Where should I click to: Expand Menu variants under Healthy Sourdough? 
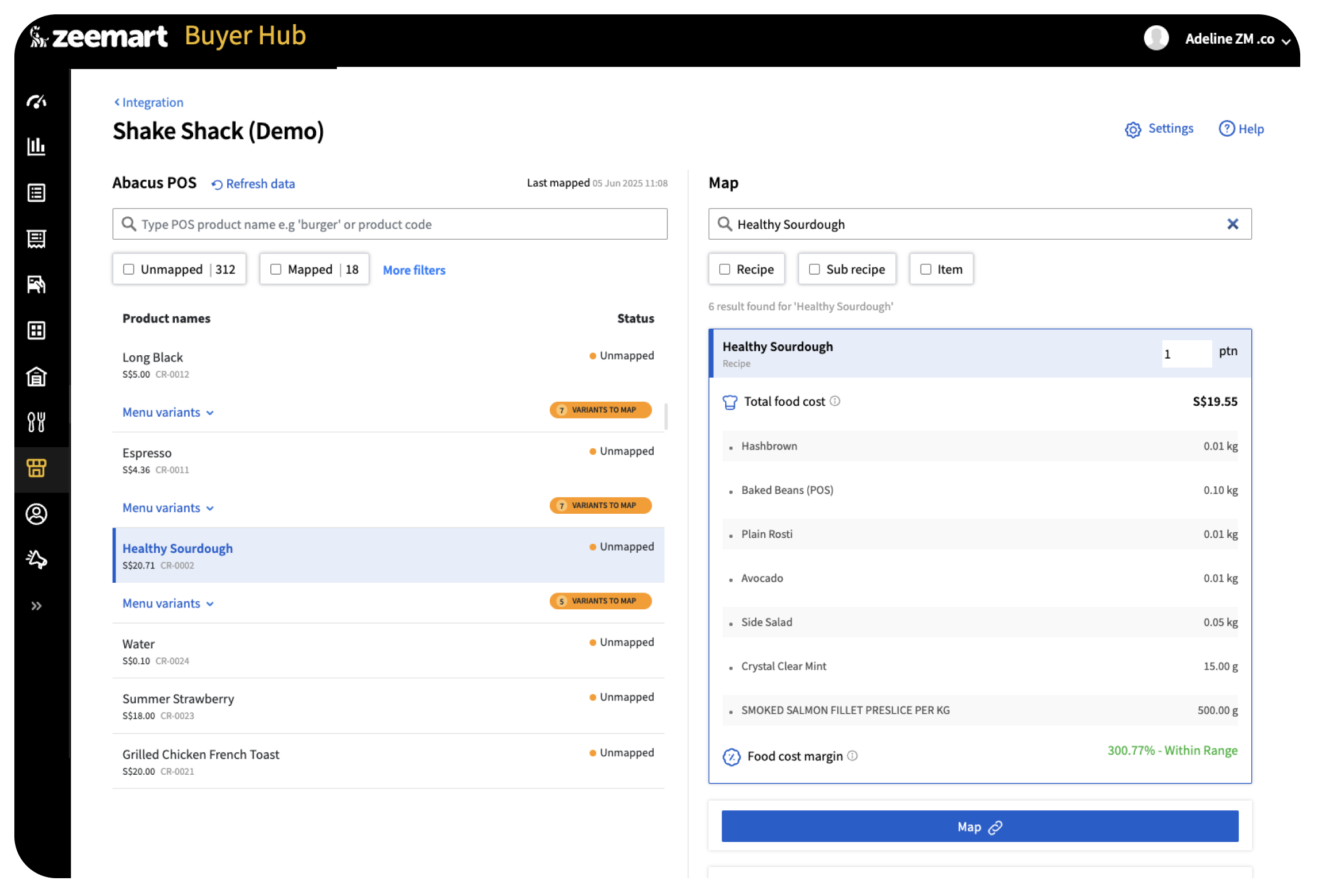168,603
